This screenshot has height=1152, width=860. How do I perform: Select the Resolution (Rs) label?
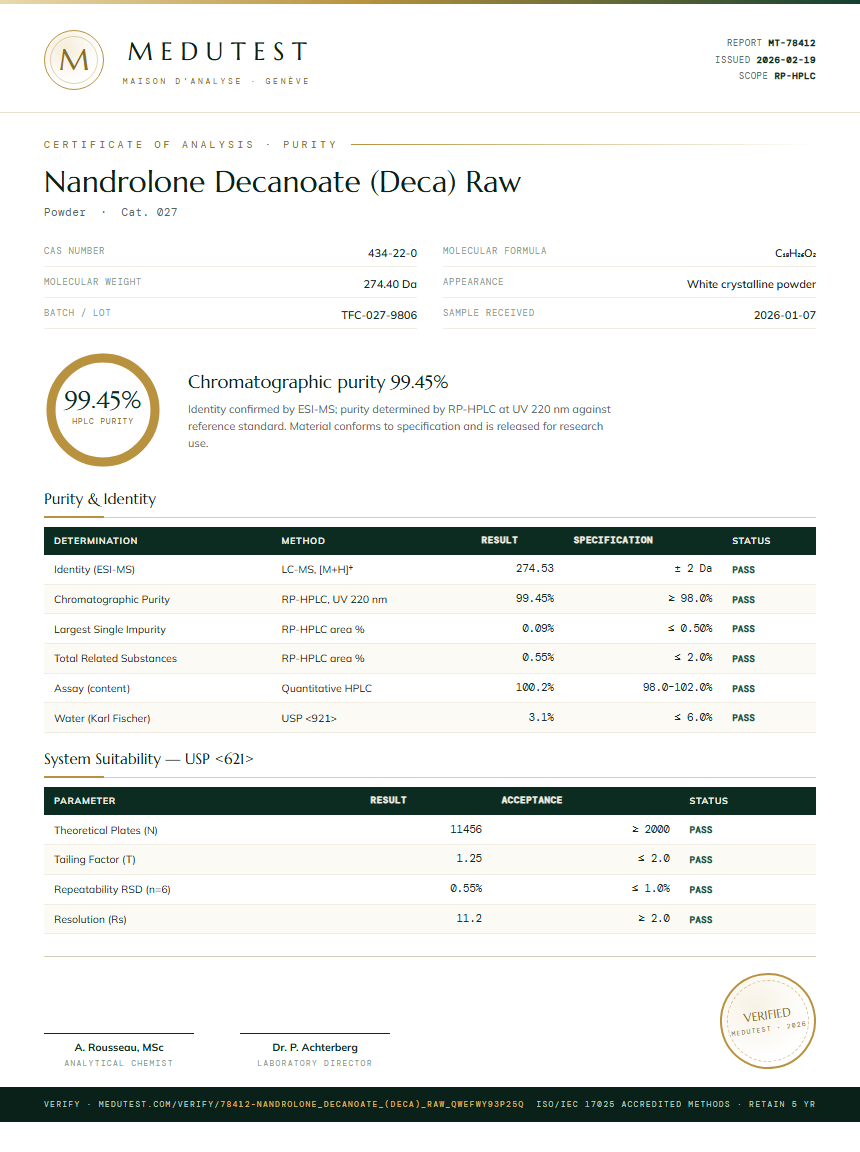coord(90,920)
